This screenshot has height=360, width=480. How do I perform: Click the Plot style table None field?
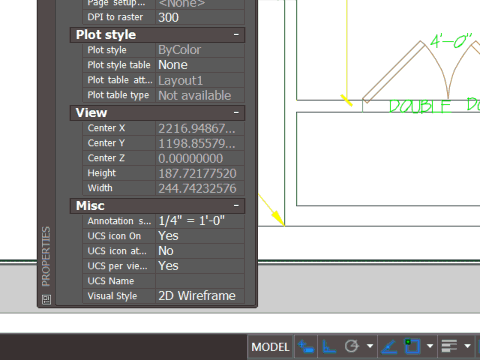[200, 65]
